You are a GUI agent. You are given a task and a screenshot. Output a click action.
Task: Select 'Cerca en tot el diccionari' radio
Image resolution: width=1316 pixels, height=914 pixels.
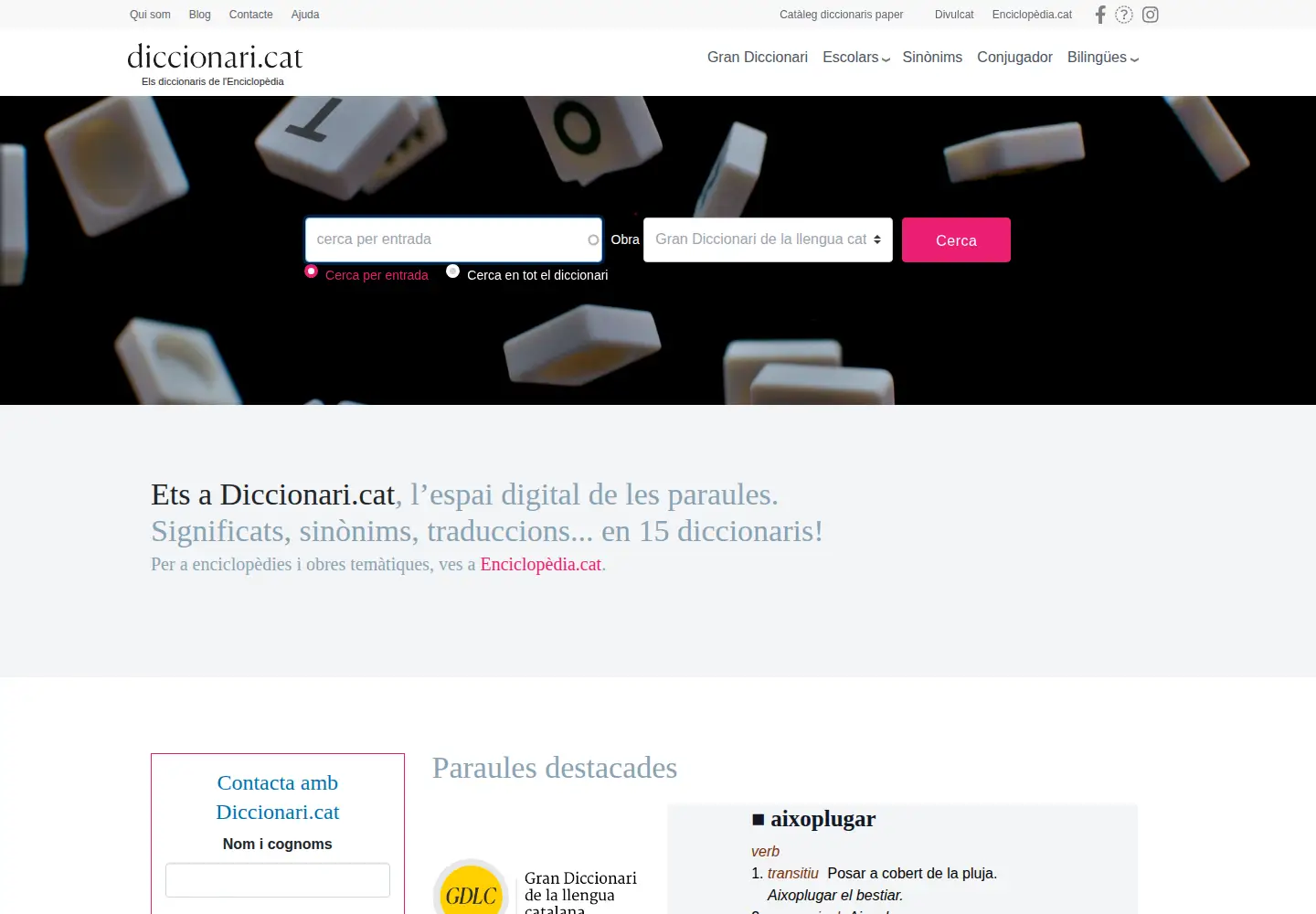(452, 271)
